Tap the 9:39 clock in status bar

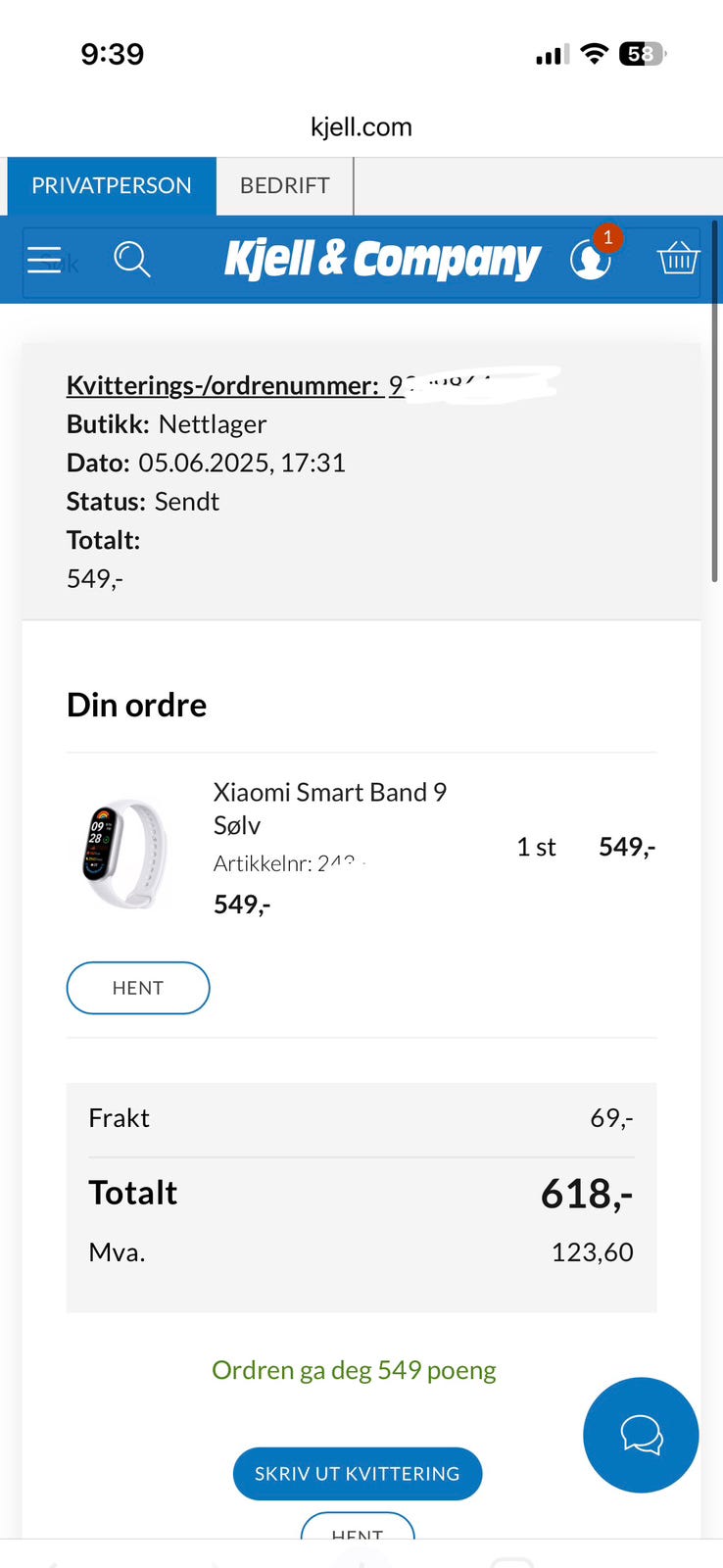coord(113,54)
